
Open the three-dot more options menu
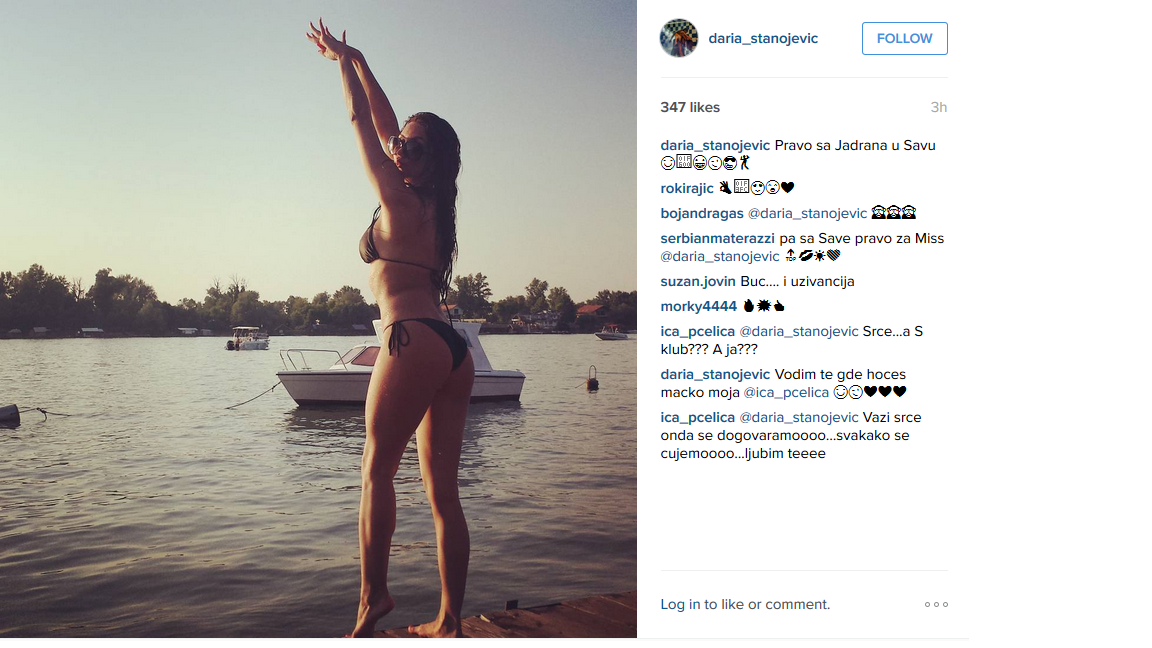(936, 605)
